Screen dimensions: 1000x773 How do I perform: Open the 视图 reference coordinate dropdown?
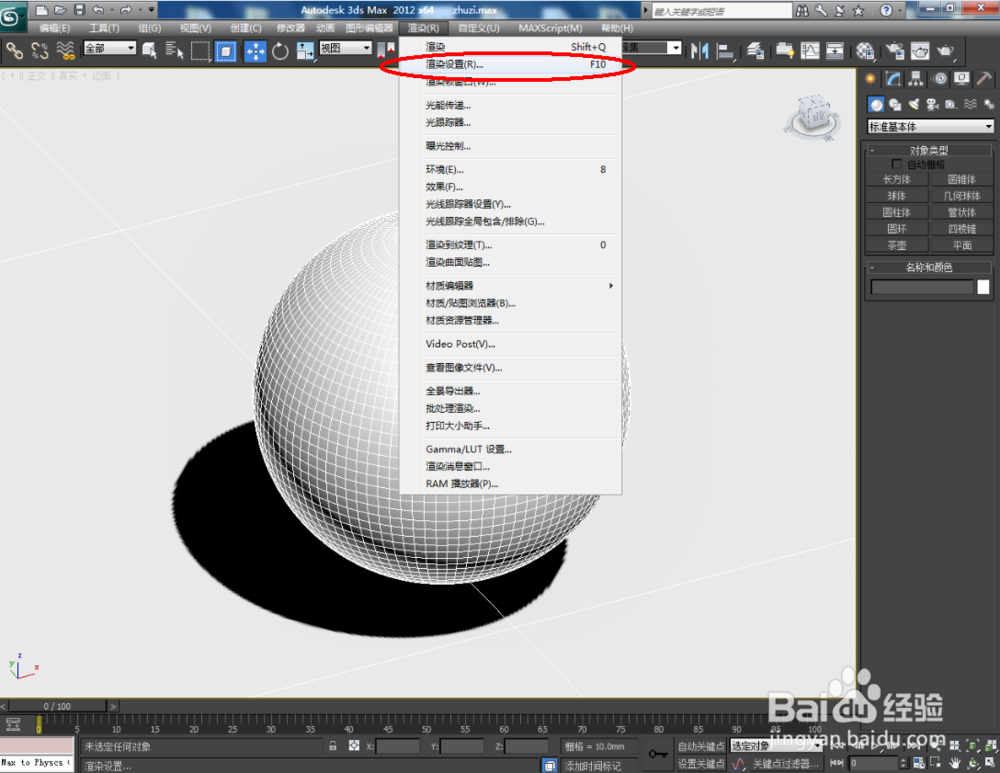345,48
